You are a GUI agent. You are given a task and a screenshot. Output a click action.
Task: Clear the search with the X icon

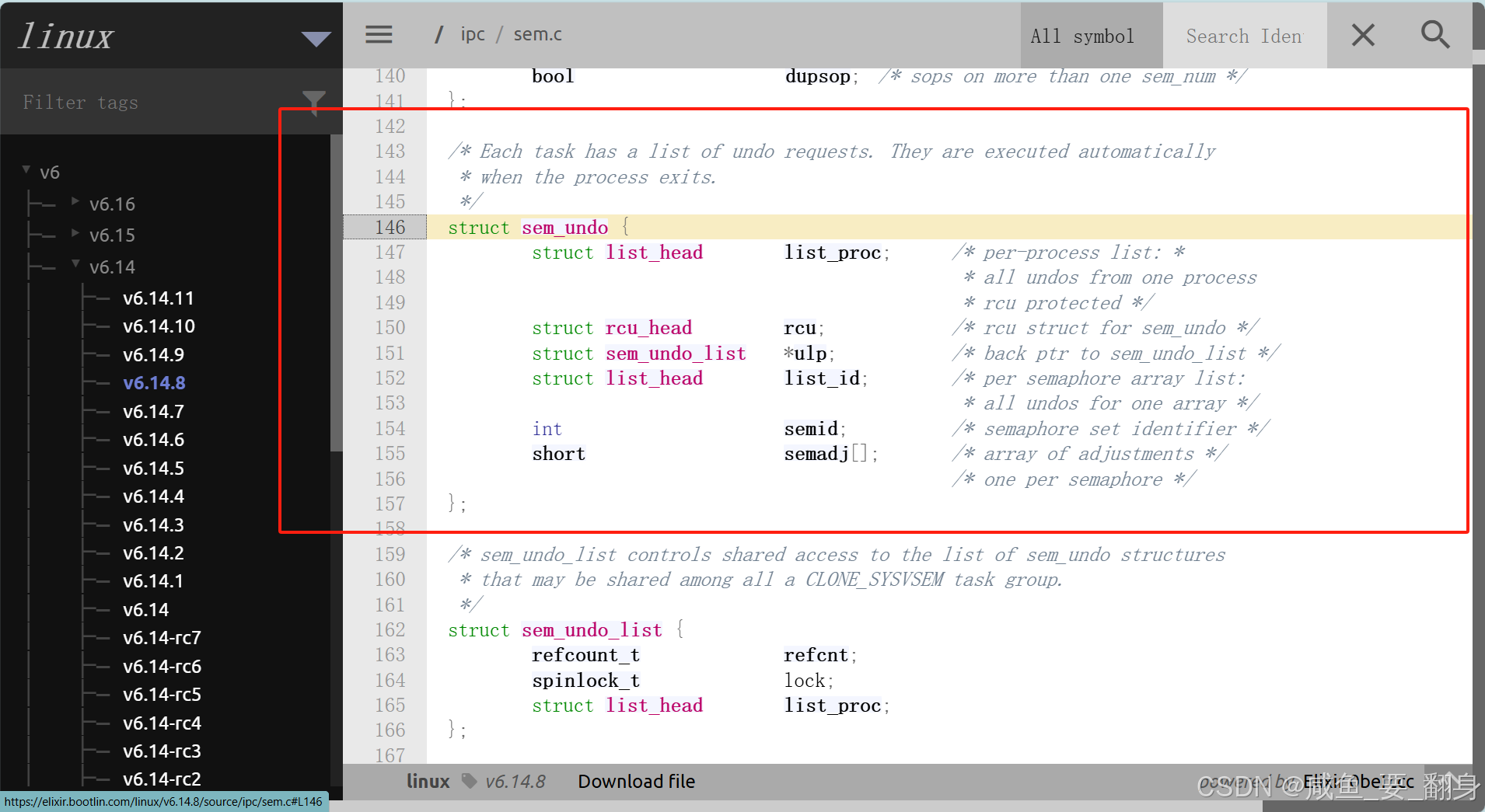(x=1363, y=35)
